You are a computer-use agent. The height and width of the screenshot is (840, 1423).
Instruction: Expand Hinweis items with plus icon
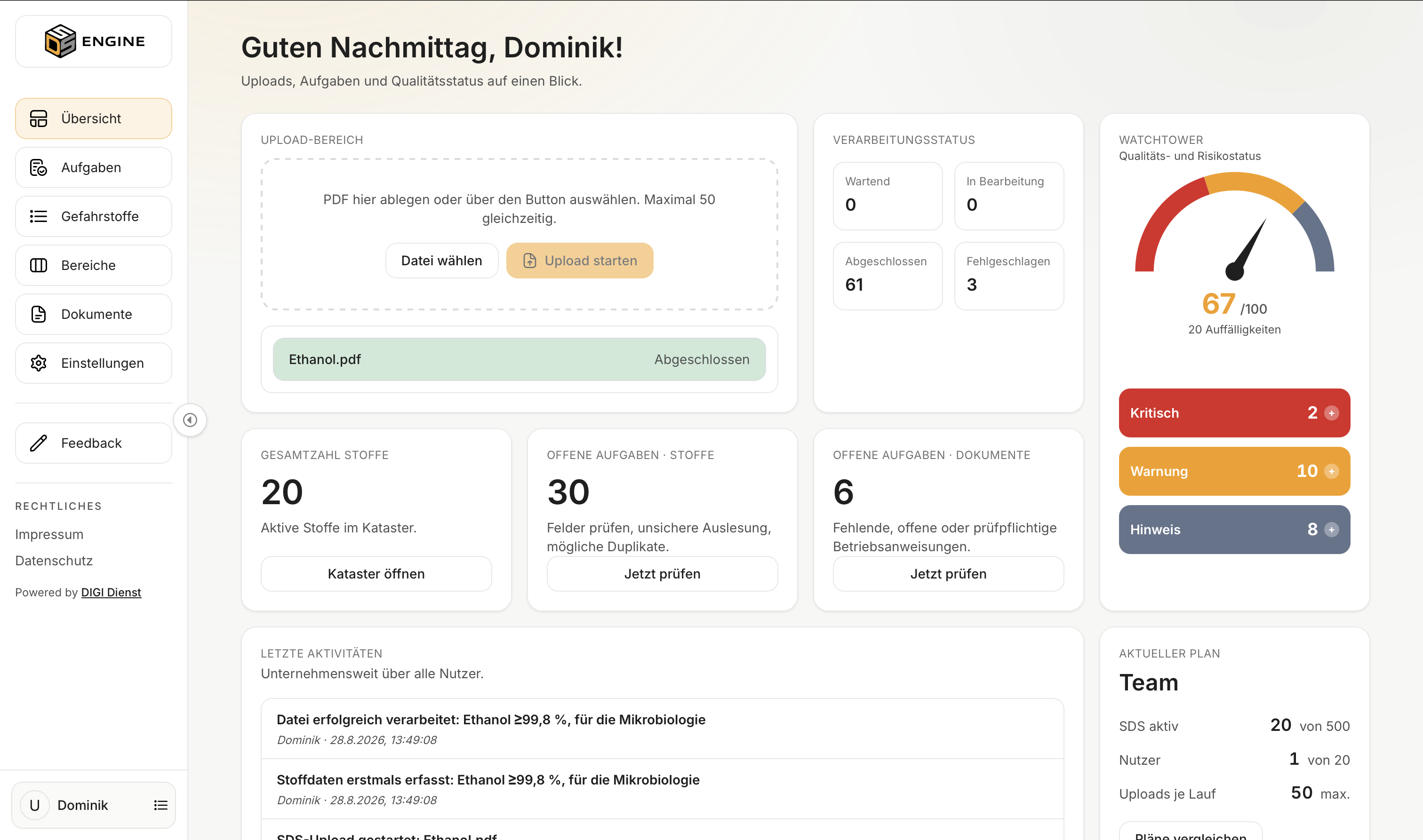tap(1332, 530)
